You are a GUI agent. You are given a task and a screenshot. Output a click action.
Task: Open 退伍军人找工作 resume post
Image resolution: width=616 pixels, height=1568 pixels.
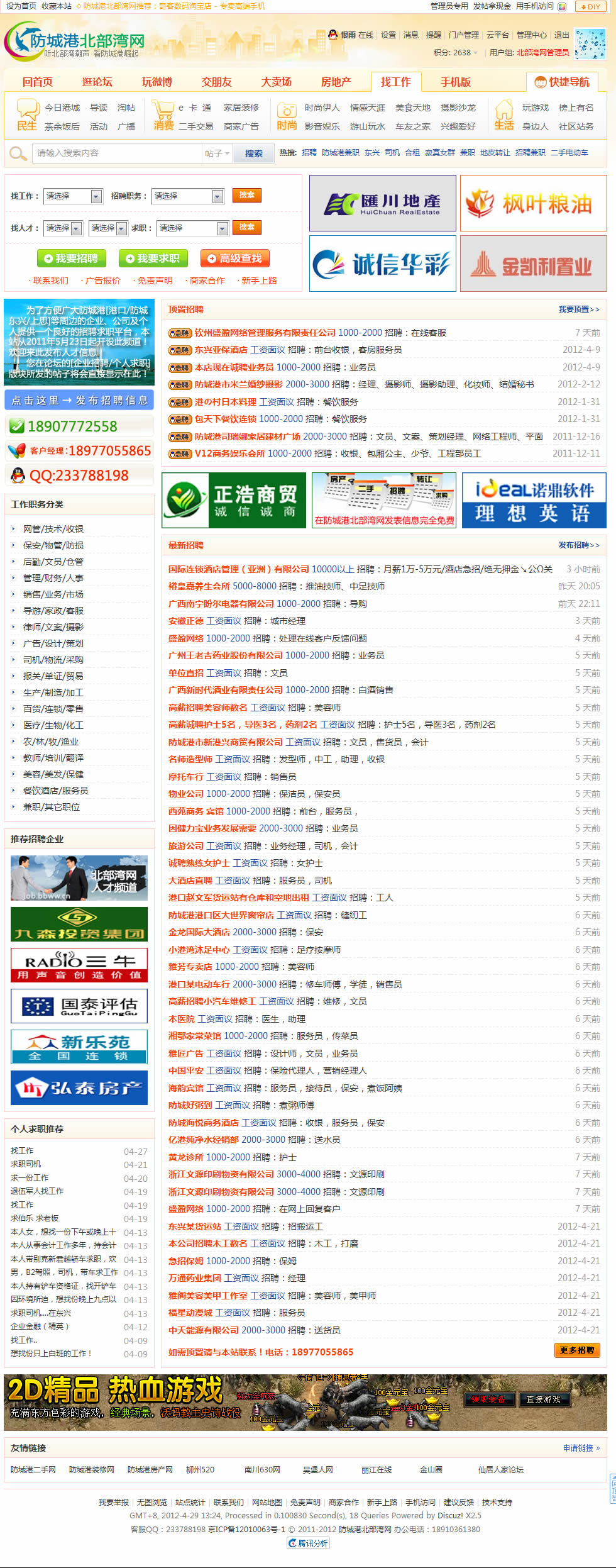37,1191
